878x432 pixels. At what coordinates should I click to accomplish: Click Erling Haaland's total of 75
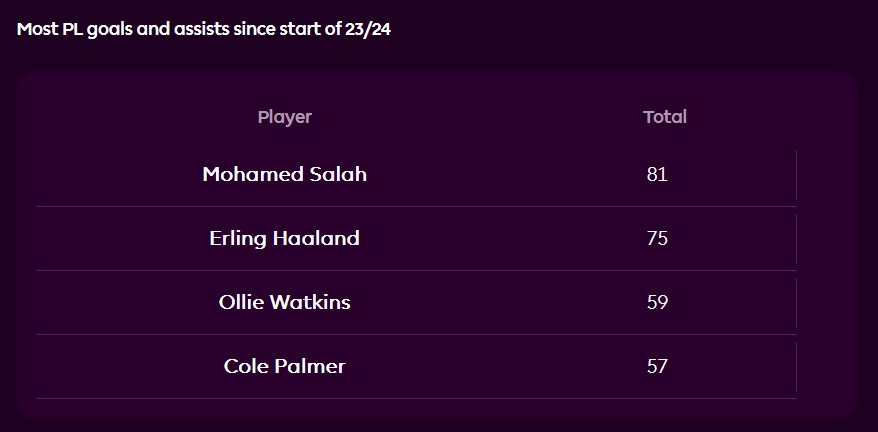click(657, 238)
